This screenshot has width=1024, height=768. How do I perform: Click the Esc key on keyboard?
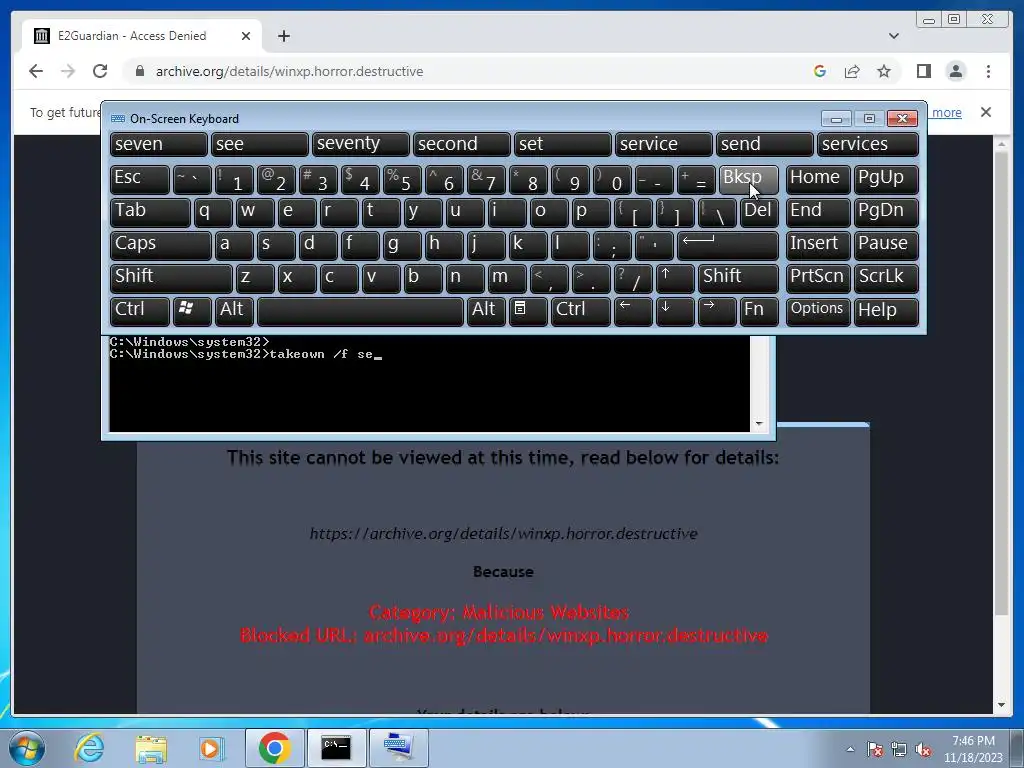140,180
